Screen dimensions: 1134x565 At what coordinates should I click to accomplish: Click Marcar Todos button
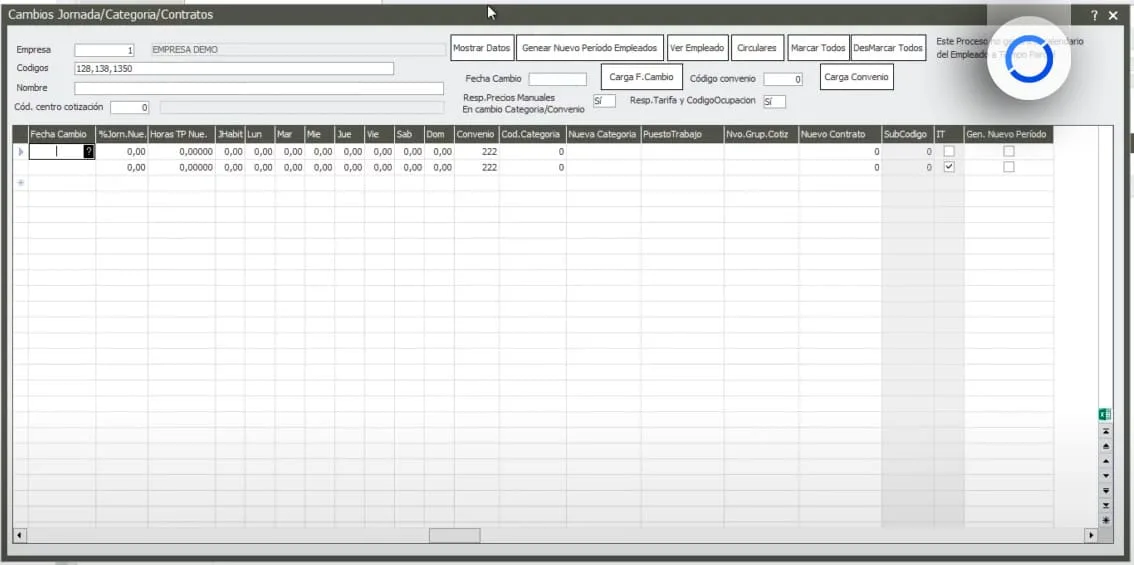click(818, 48)
